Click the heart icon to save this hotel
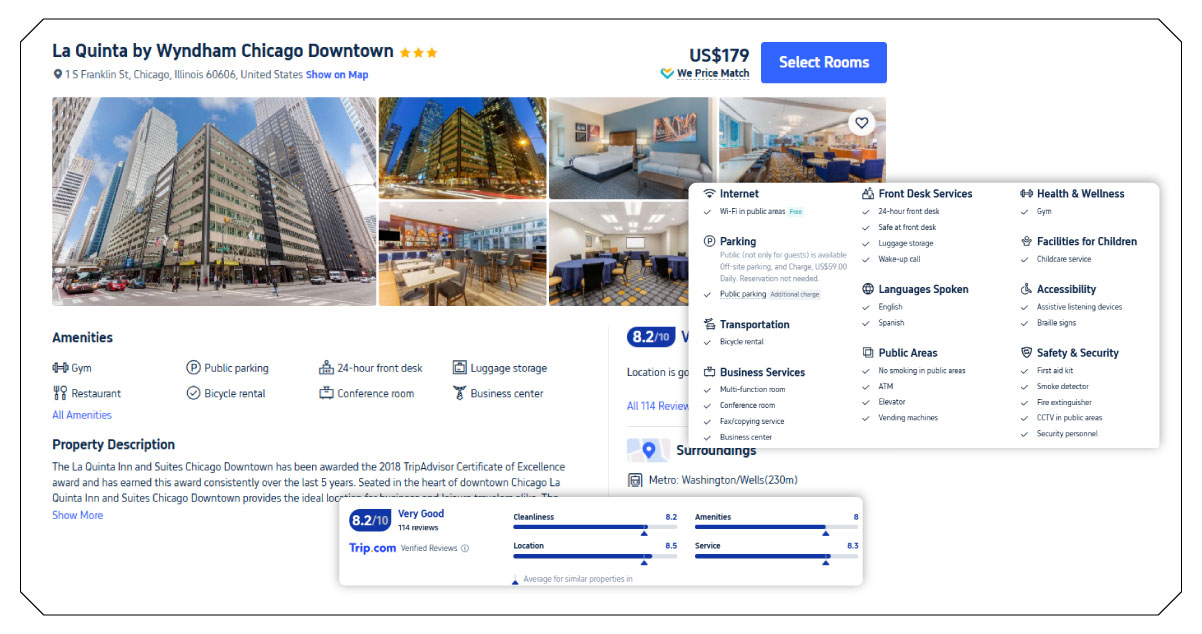 tap(861, 121)
